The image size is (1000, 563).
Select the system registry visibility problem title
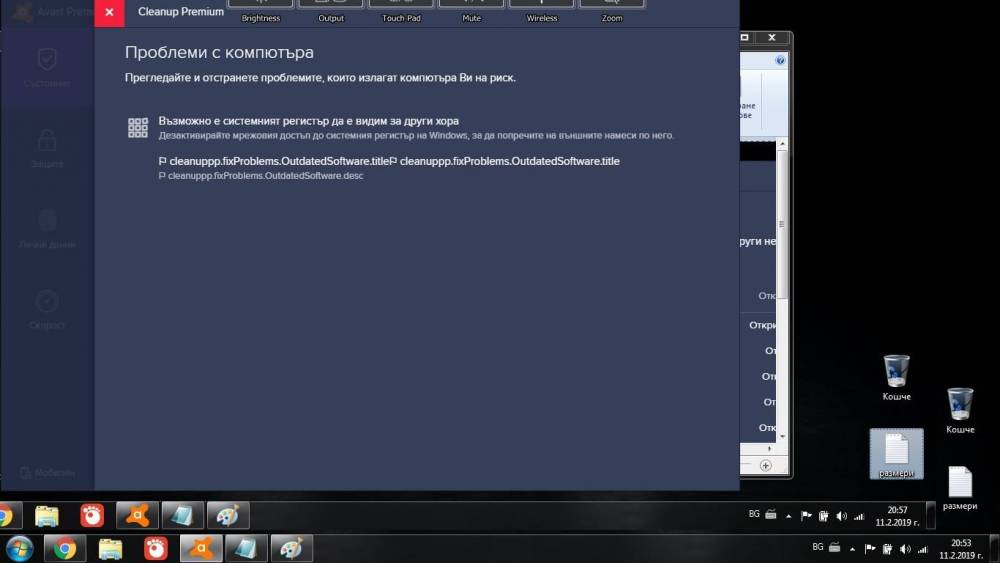point(309,121)
